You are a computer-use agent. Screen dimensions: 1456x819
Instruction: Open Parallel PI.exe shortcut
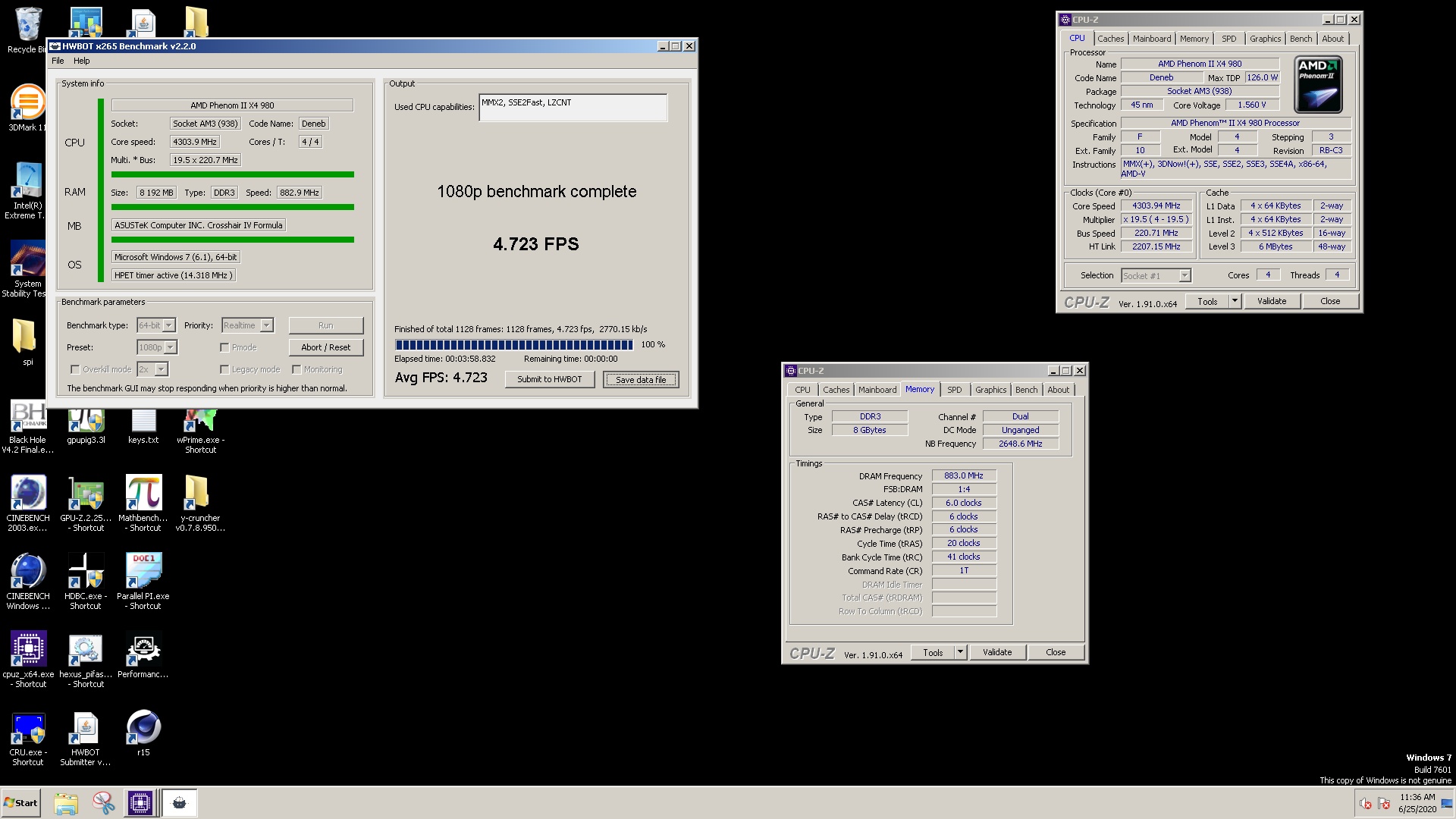tap(143, 582)
